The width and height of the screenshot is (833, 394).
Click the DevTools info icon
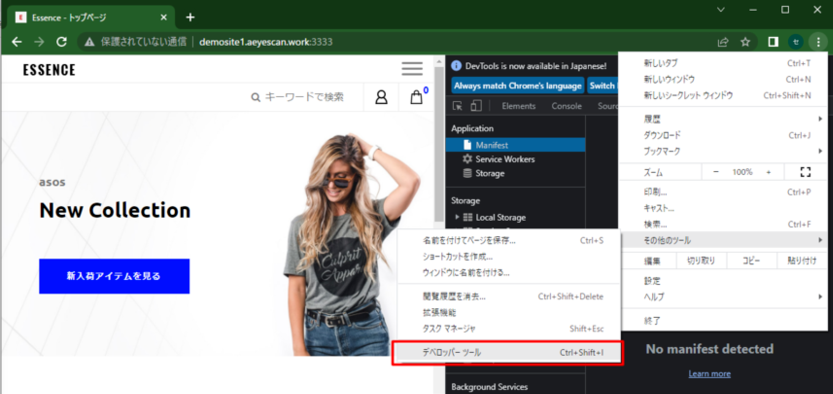pyautogui.click(x=456, y=66)
